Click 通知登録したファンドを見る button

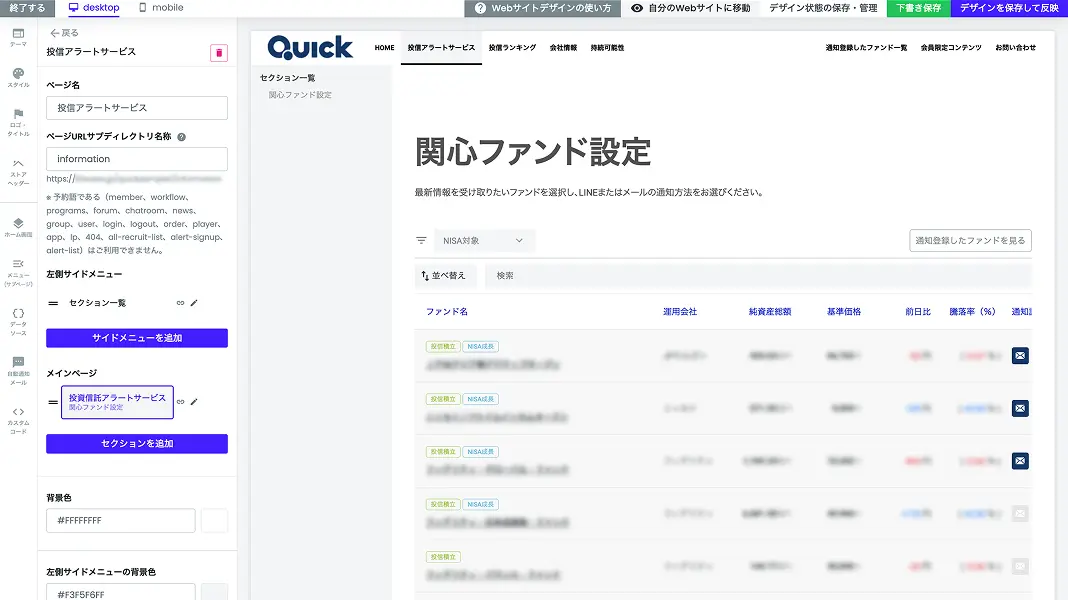click(970, 240)
